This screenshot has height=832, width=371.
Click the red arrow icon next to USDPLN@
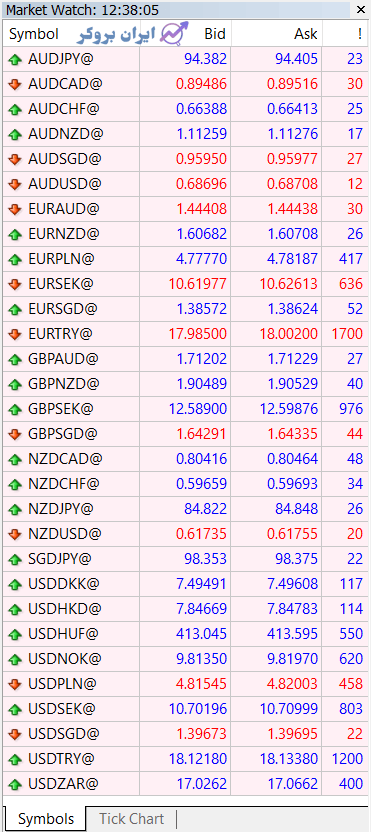coord(14,684)
